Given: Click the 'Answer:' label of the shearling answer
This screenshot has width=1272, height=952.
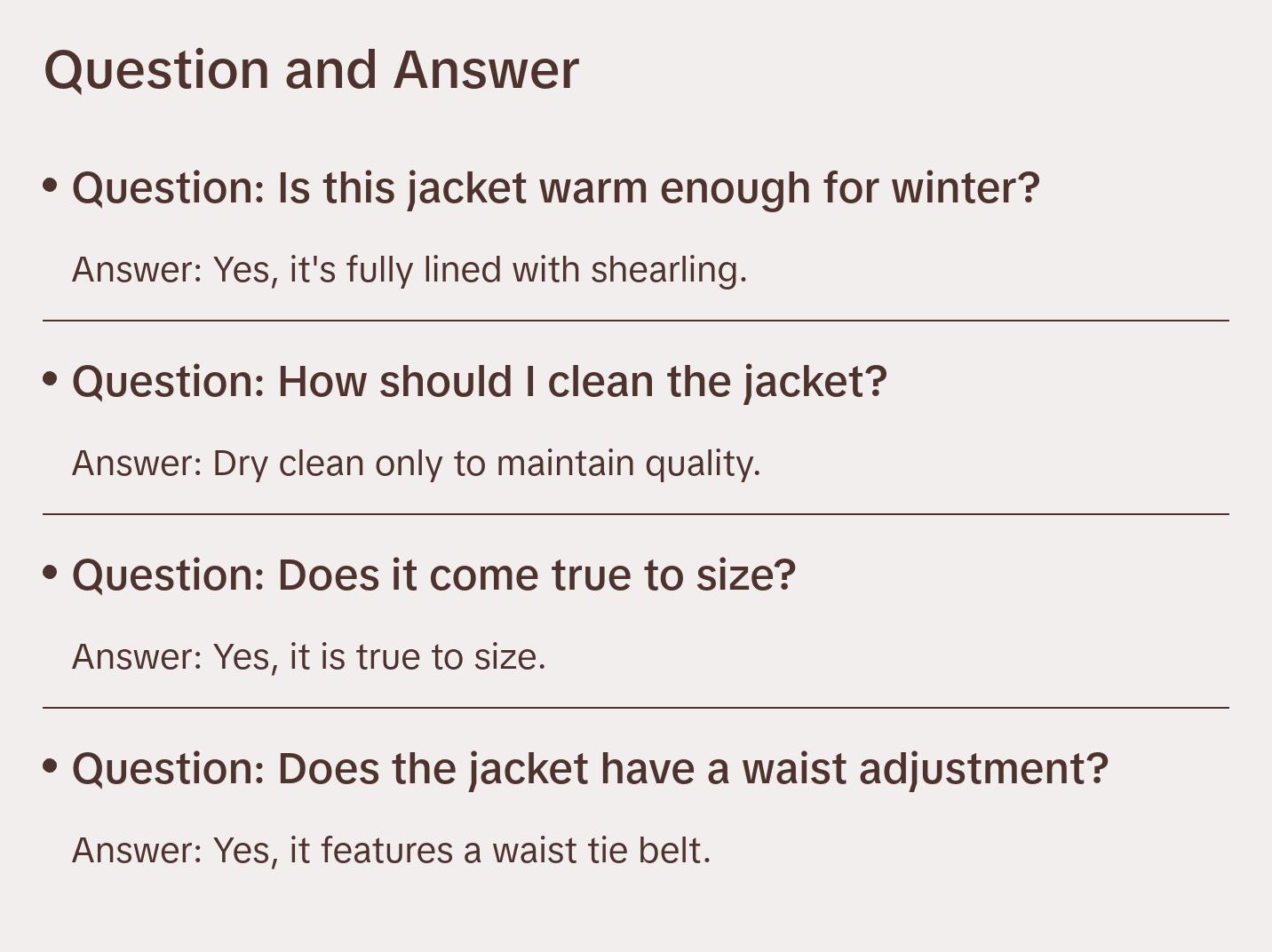Looking at the screenshot, I should (x=138, y=270).
